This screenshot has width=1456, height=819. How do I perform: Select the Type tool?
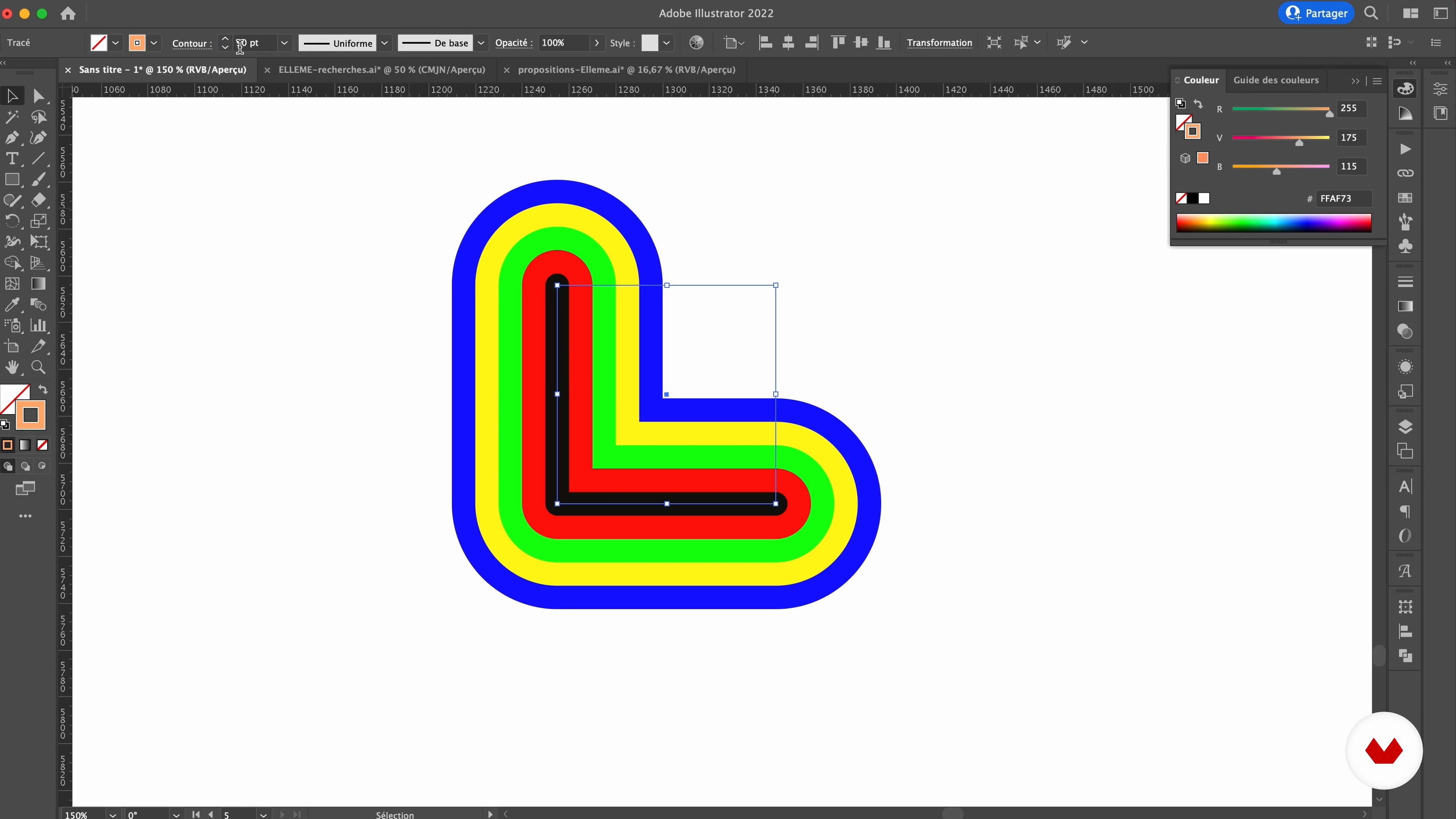coord(12,159)
